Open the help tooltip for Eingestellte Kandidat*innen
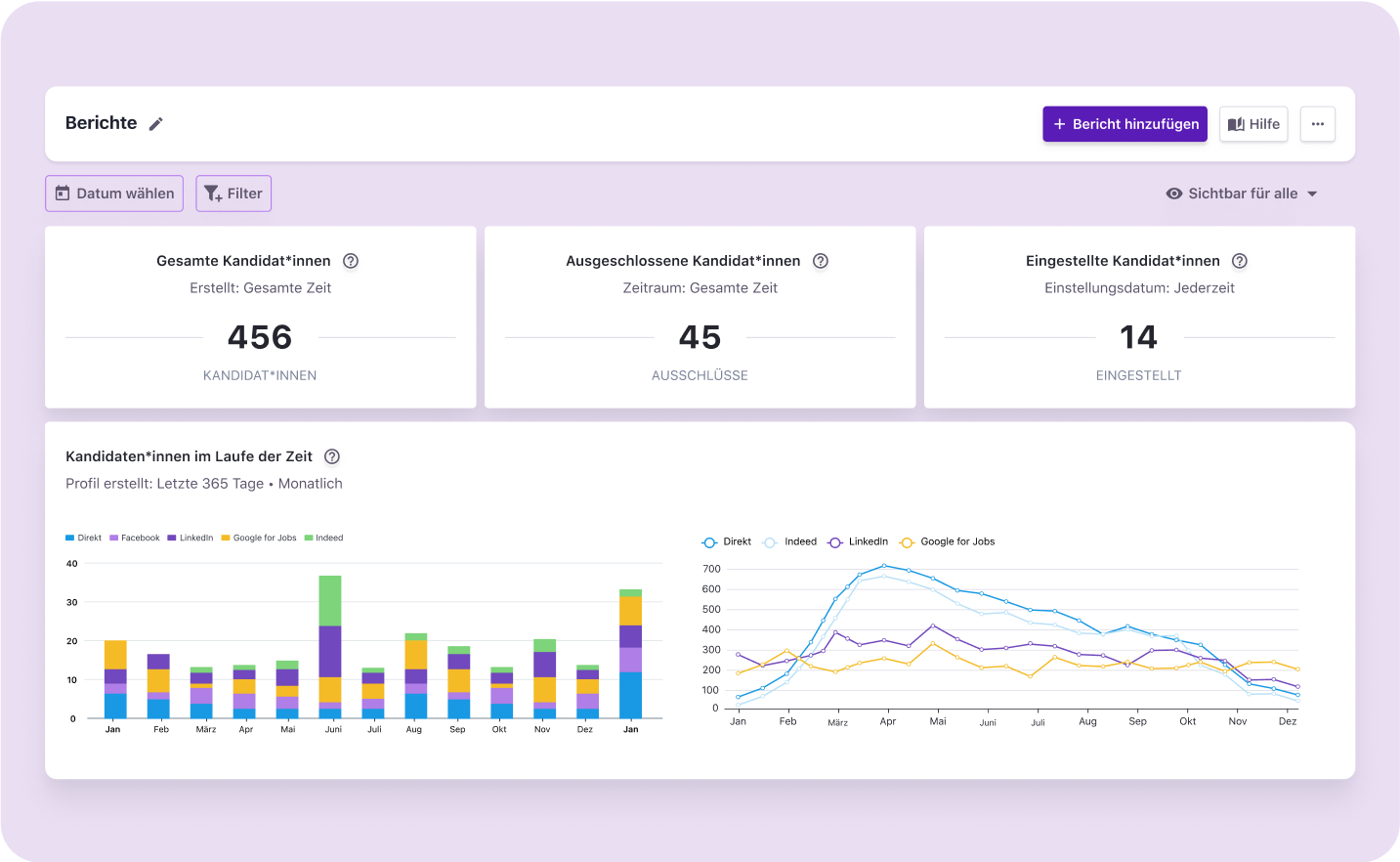 pyautogui.click(x=1240, y=261)
